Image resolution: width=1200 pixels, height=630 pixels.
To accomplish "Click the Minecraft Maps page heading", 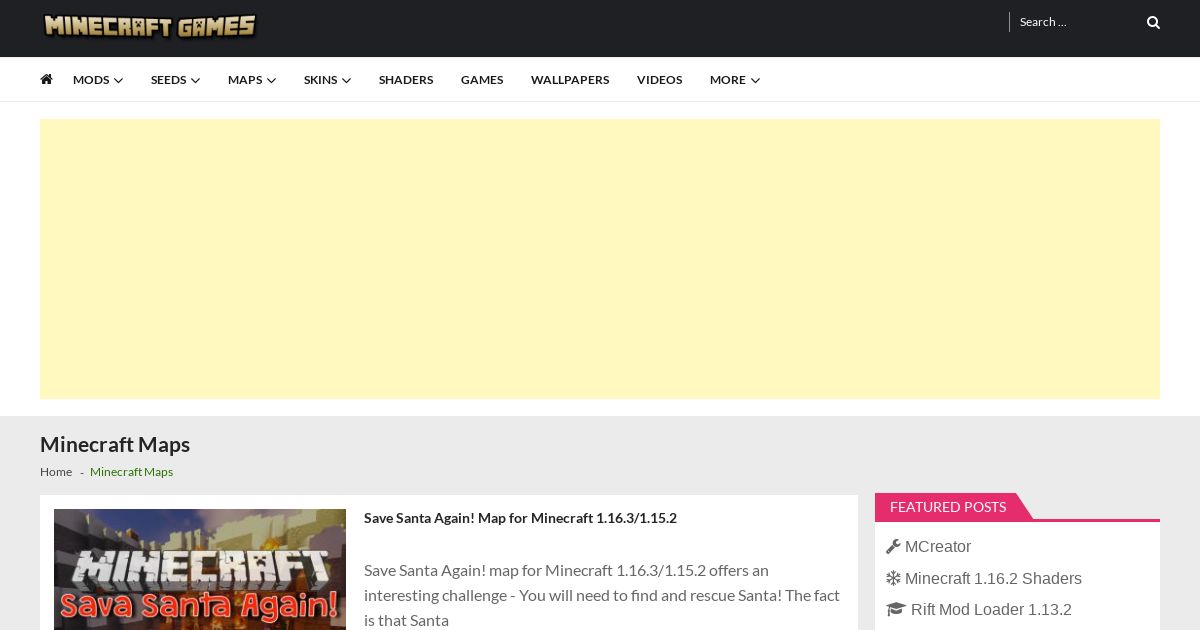I will point(115,445).
